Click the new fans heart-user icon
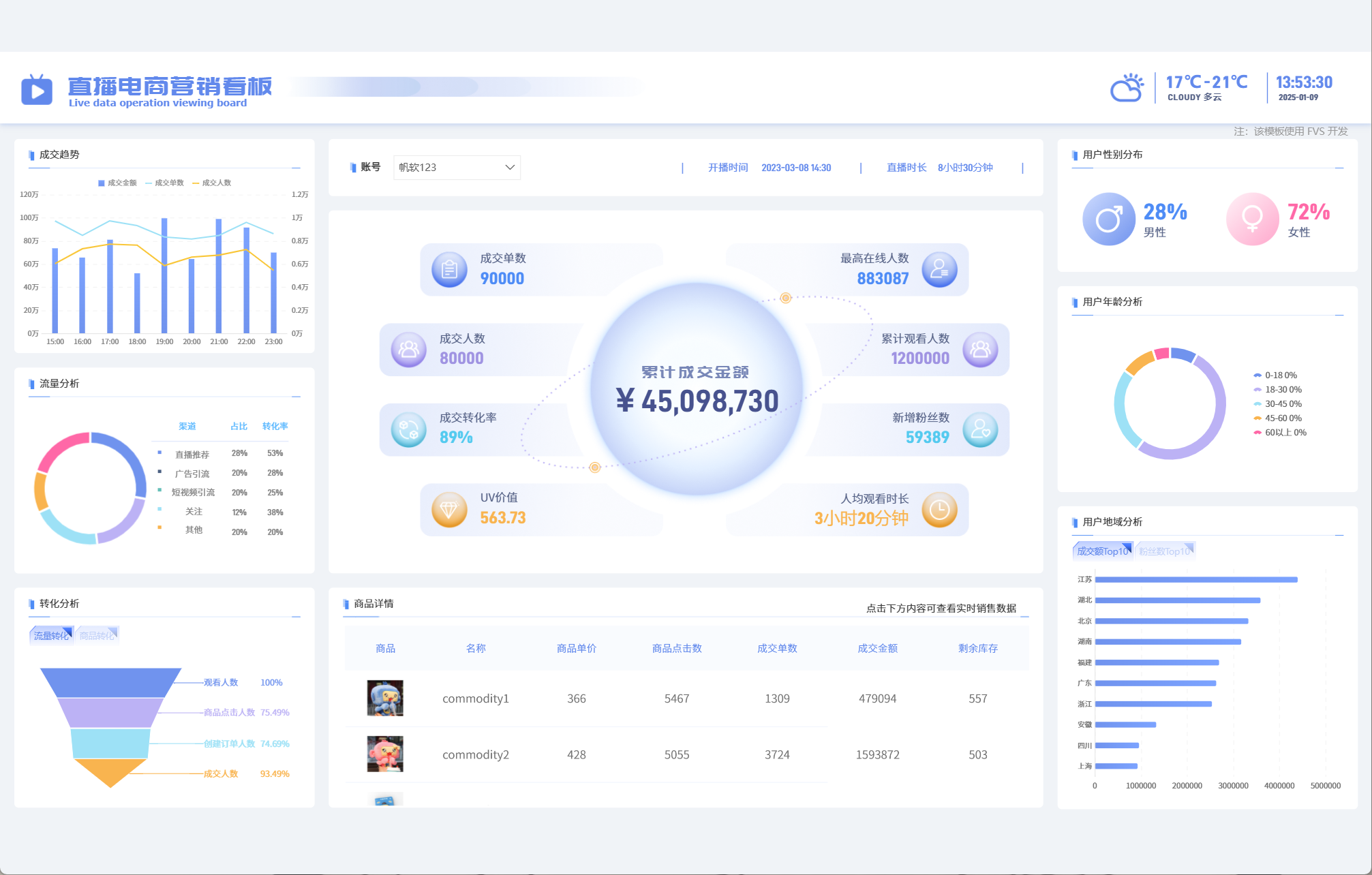Screen dimensions: 1372x875 click(980, 429)
